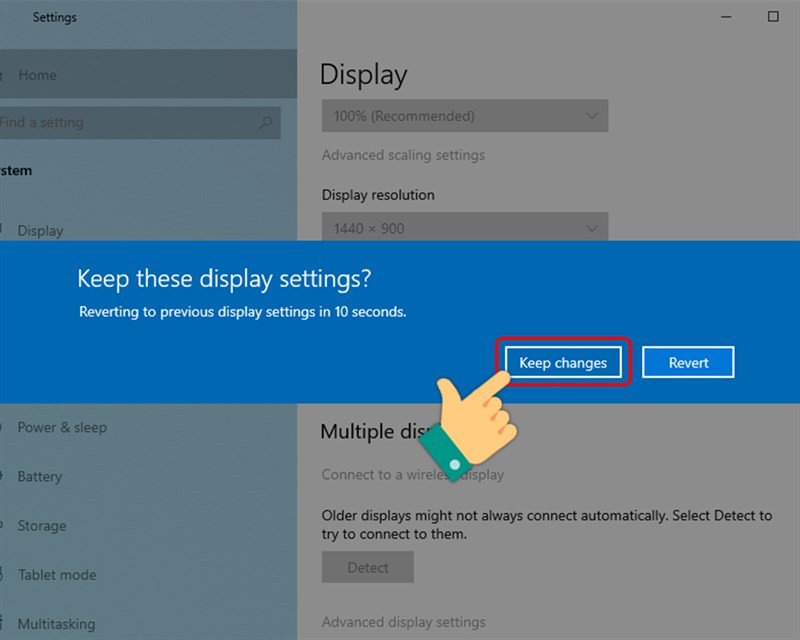Open Advanced display settings
This screenshot has width=800, height=640.
click(402, 621)
